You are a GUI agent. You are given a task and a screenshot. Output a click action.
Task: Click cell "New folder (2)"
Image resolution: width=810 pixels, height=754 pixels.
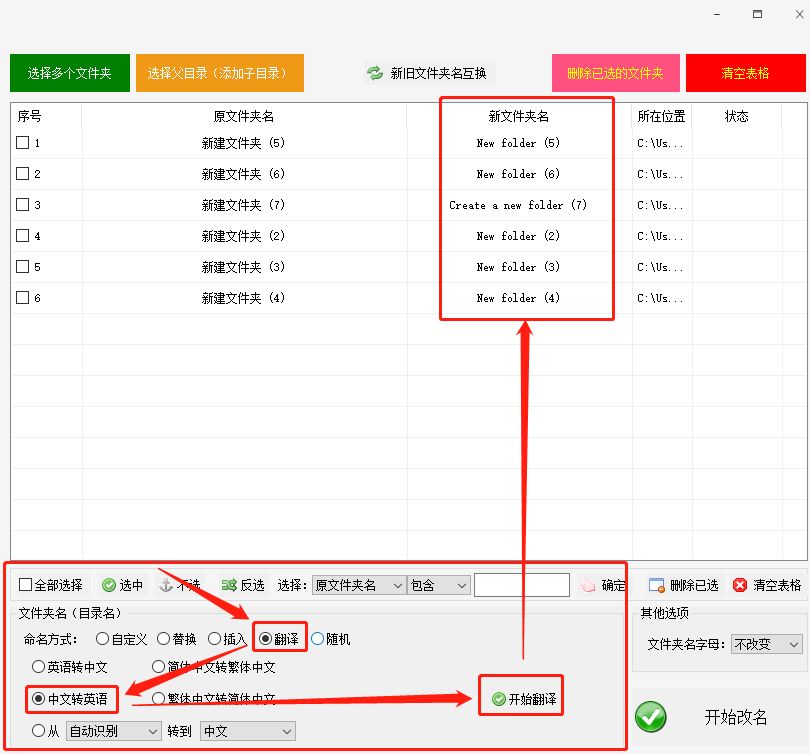pyautogui.click(x=518, y=236)
